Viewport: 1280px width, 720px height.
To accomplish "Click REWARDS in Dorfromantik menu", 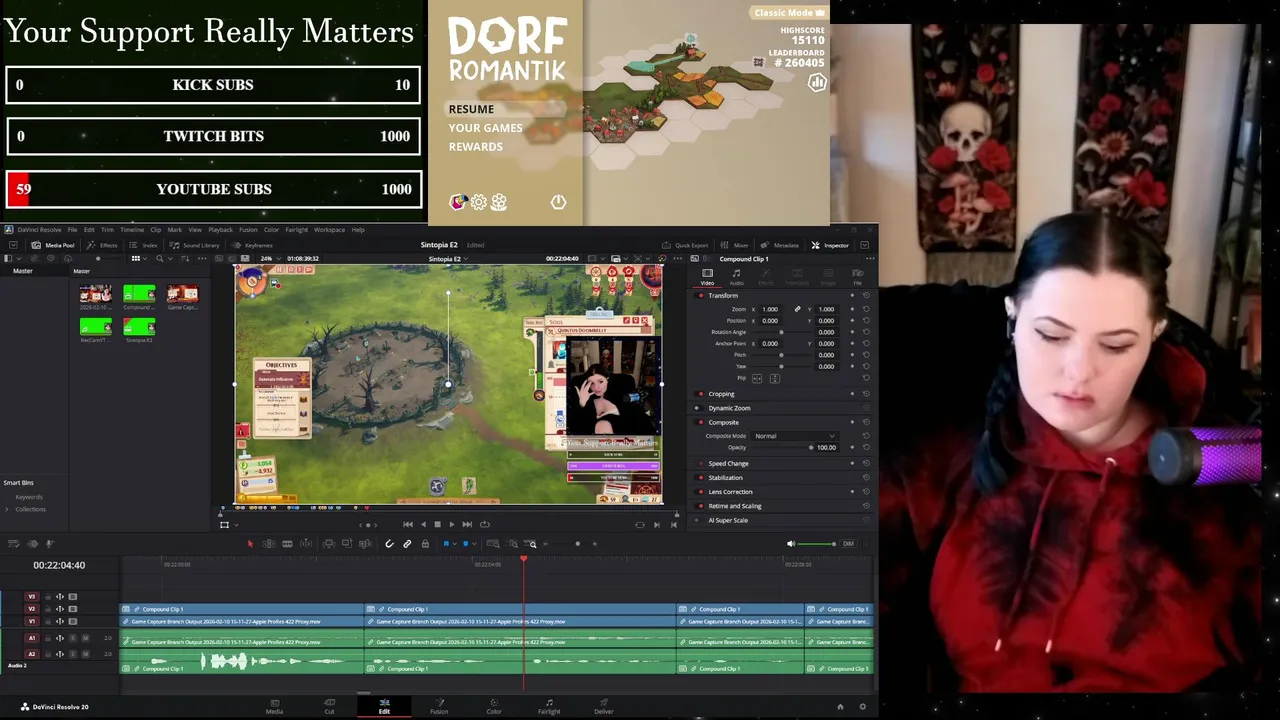I will coord(476,147).
